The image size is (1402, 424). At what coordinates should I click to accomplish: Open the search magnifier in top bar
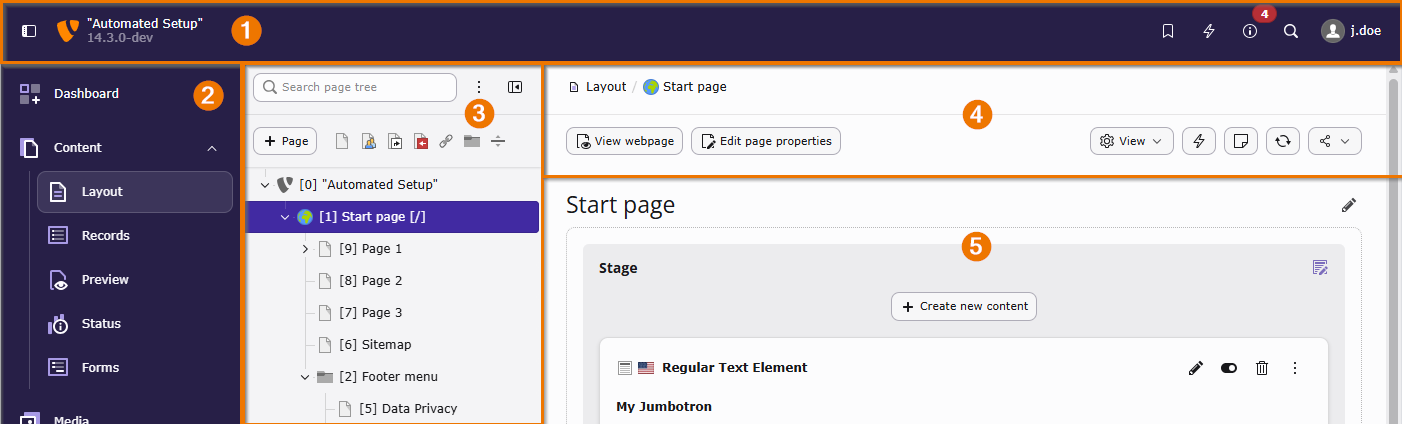1291,31
